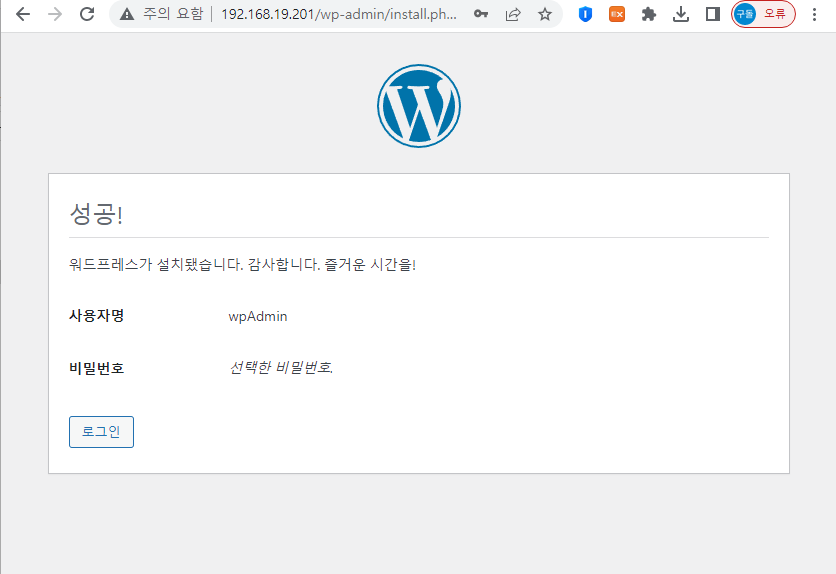
Task: Select the wpAdmin username text
Action: pyautogui.click(x=258, y=316)
